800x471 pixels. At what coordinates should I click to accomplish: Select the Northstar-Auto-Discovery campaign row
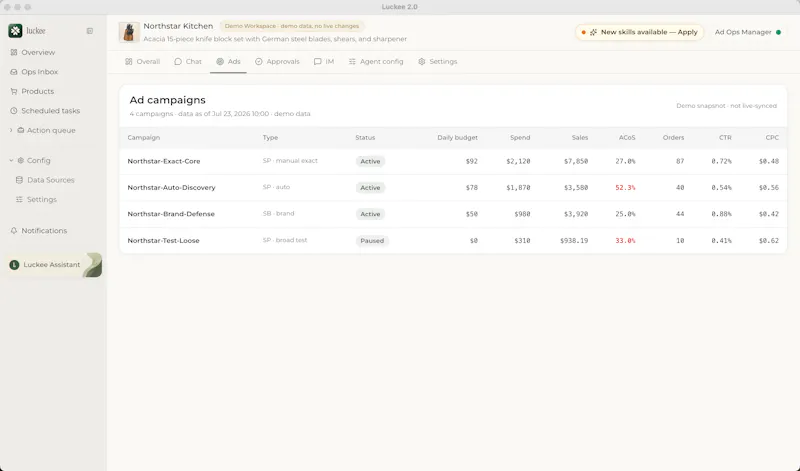pos(453,188)
